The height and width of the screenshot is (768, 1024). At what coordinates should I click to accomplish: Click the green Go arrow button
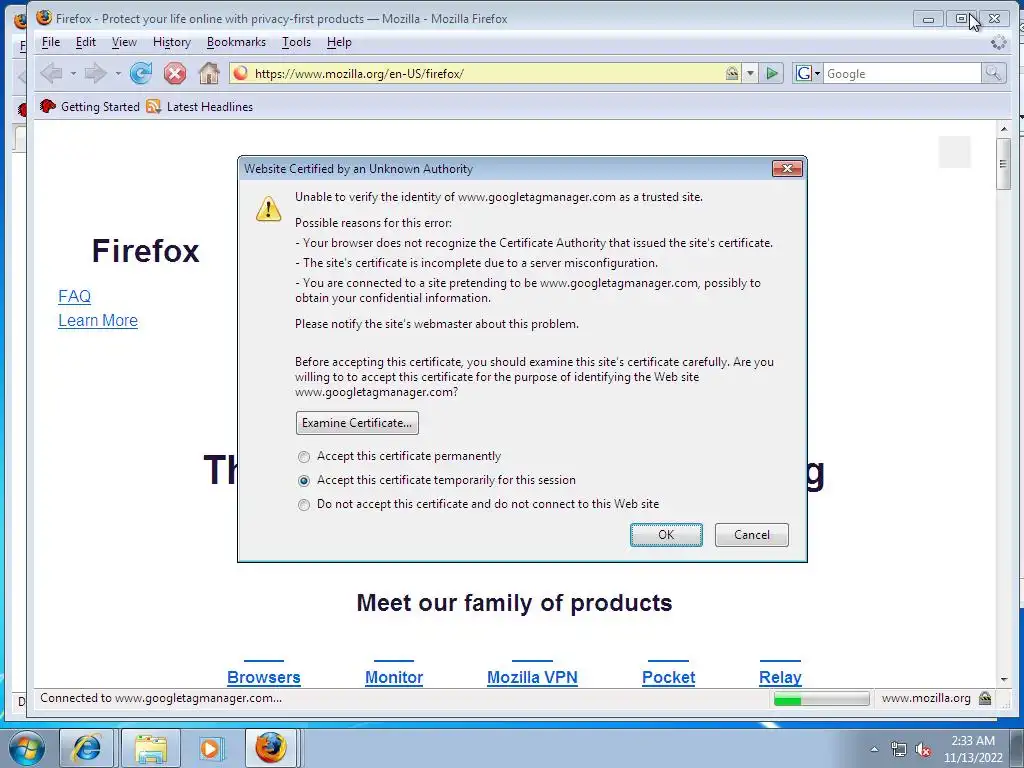click(771, 73)
